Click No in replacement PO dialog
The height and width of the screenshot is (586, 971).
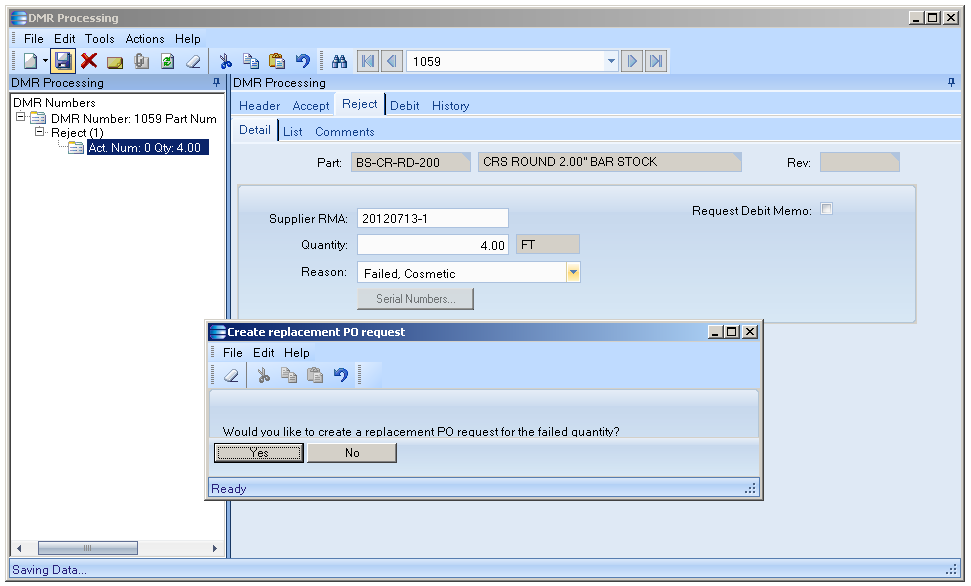point(352,453)
